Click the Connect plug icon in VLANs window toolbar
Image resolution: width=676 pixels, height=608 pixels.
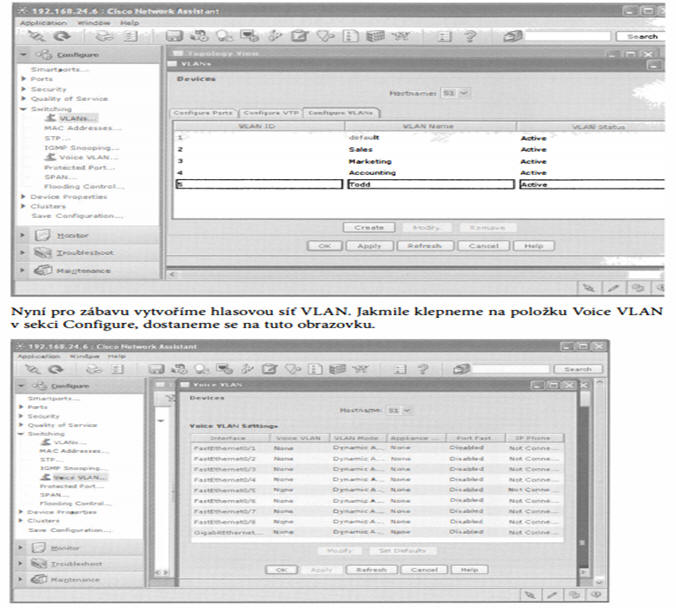[36, 37]
